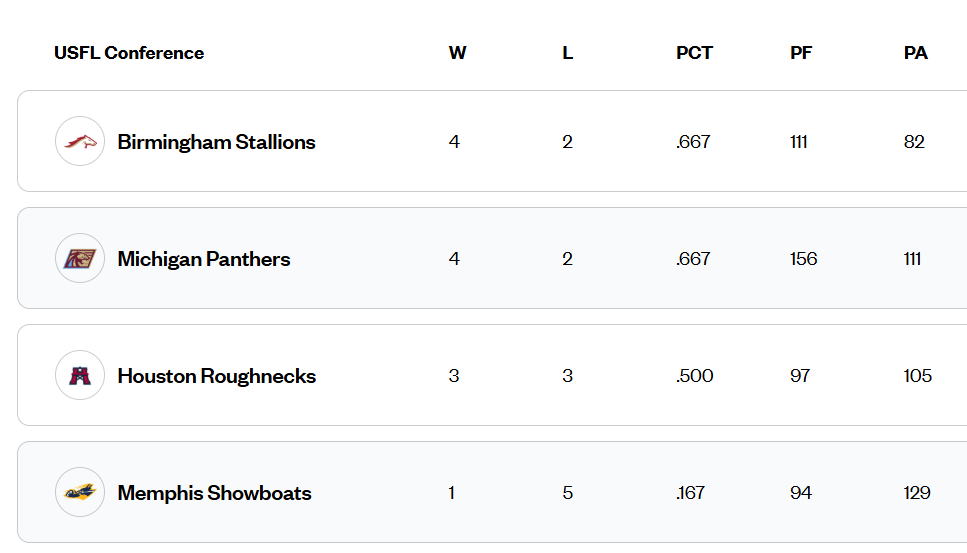
Task: Click the Memphis Showboats team logo
Action: click(80, 493)
